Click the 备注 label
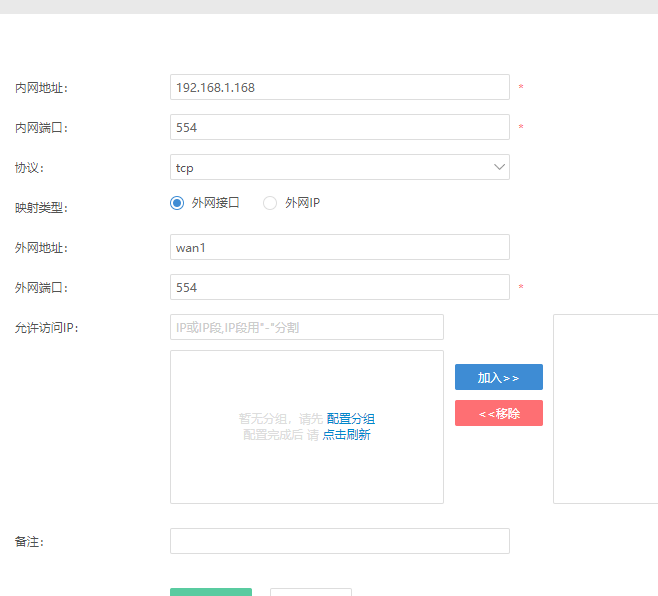Screen dimensions: 658x596 click(29, 541)
